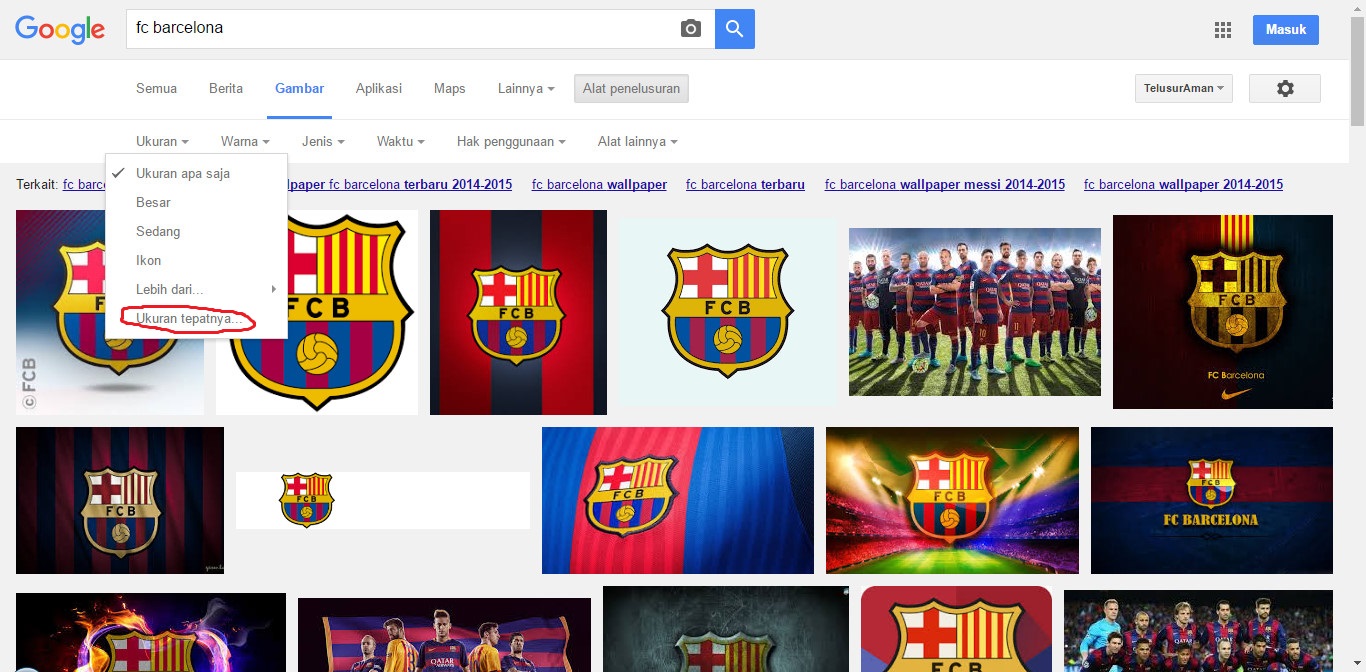The width and height of the screenshot is (1366, 672).
Task: Open the settings gear button
Action: [1285, 88]
